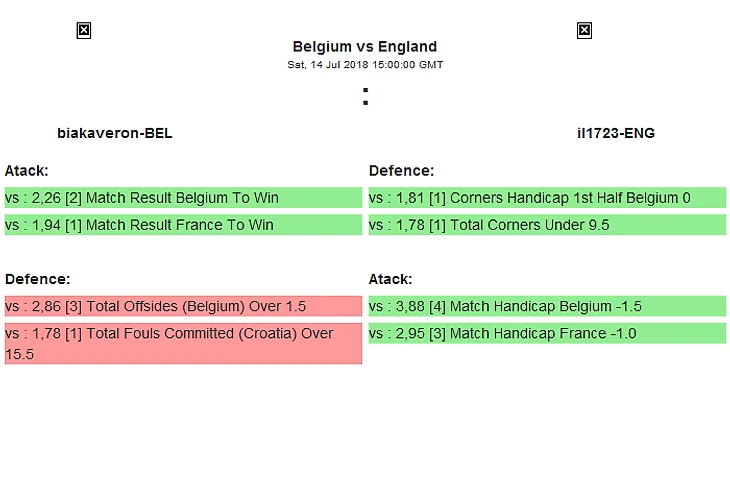Click Corners Handicap 1st Half Belgium 0
The height and width of the screenshot is (480, 730).
tap(547, 198)
